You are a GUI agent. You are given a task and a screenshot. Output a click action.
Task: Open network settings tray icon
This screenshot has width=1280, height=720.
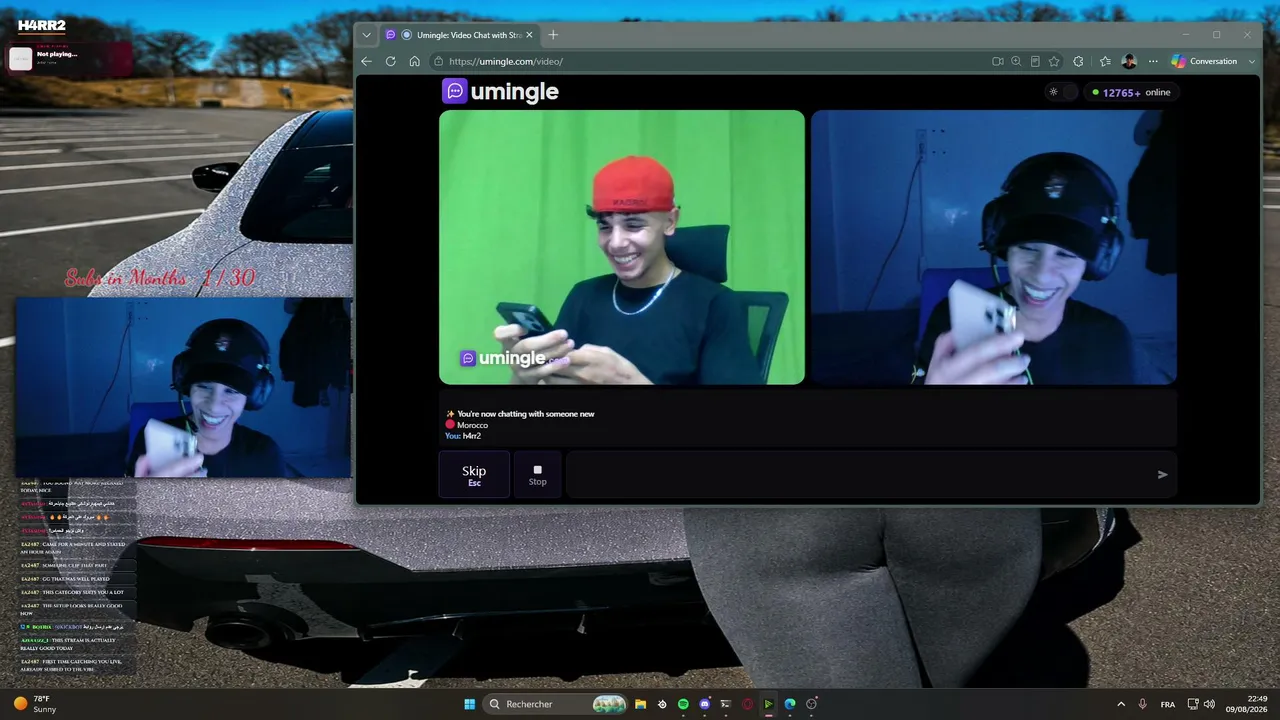[1193, 704]
